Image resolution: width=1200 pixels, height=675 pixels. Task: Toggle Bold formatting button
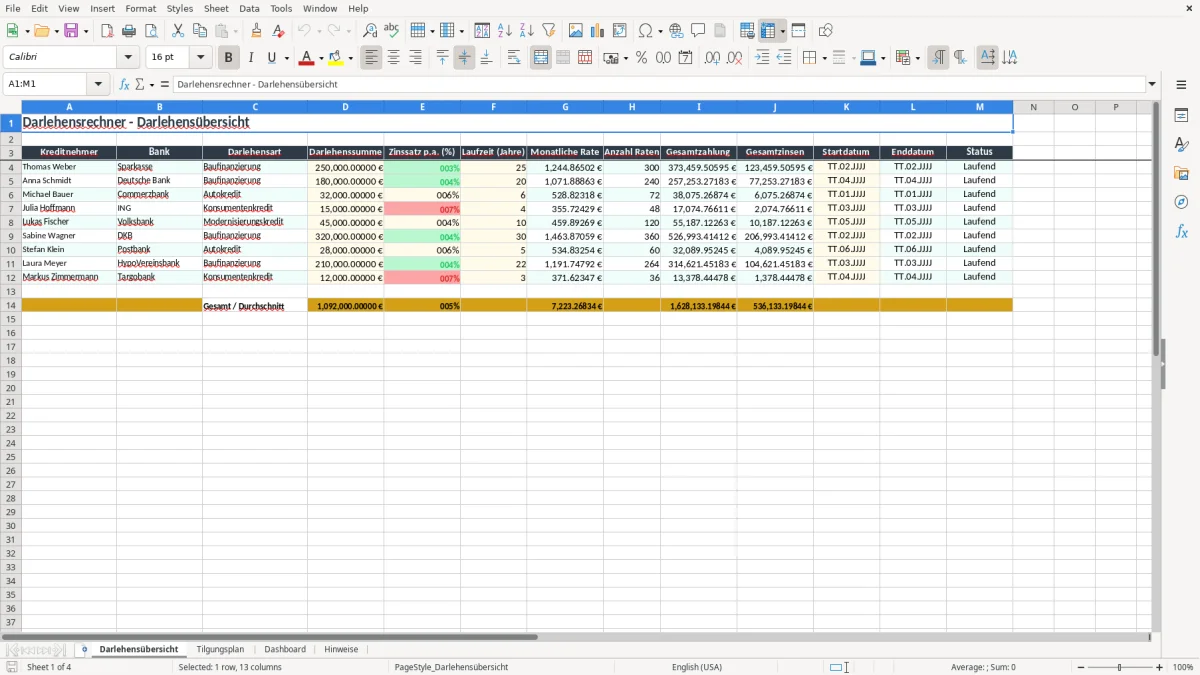tap(228, 58)
